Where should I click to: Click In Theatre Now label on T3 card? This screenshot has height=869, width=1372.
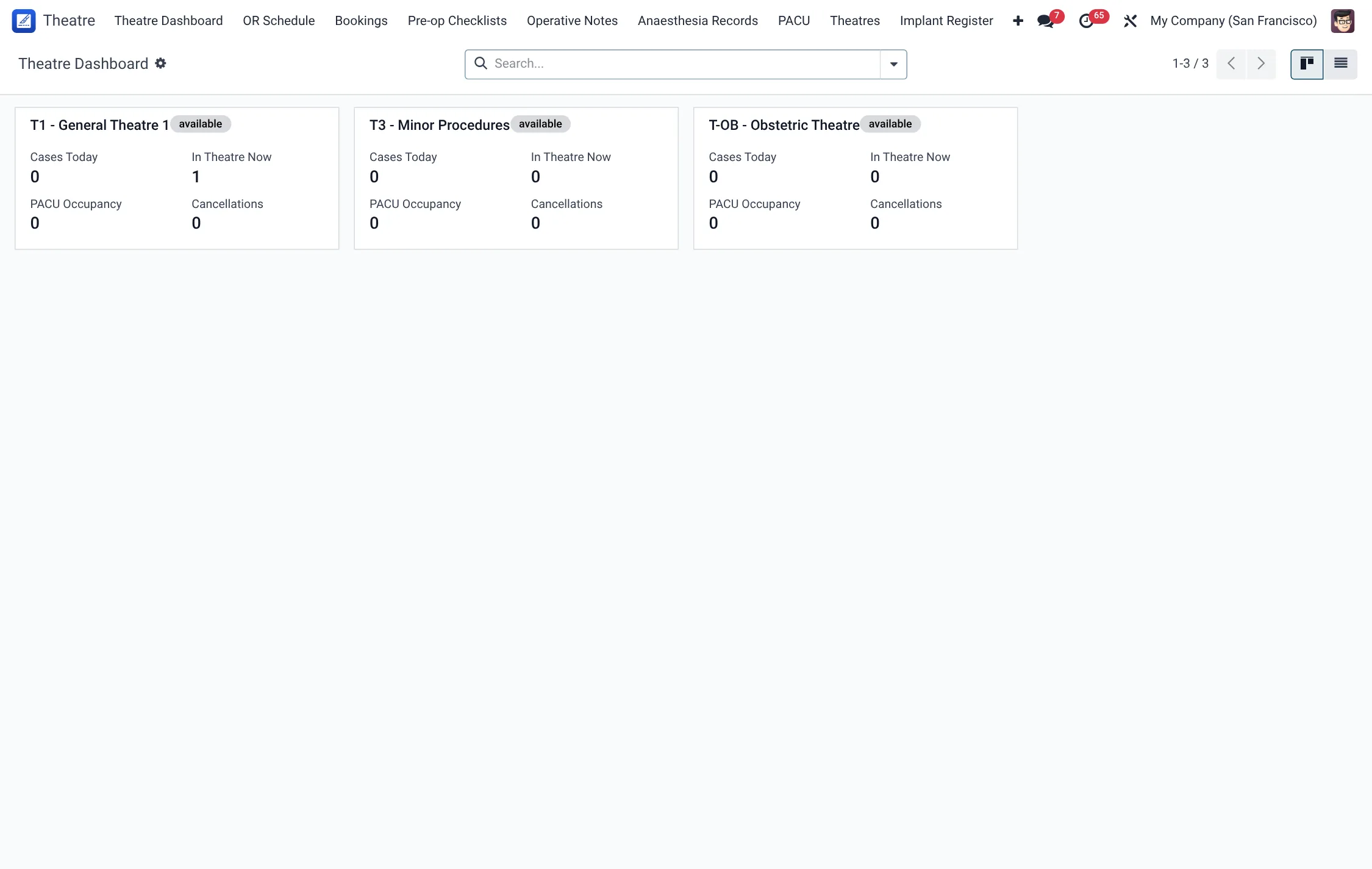pos(571,157)
